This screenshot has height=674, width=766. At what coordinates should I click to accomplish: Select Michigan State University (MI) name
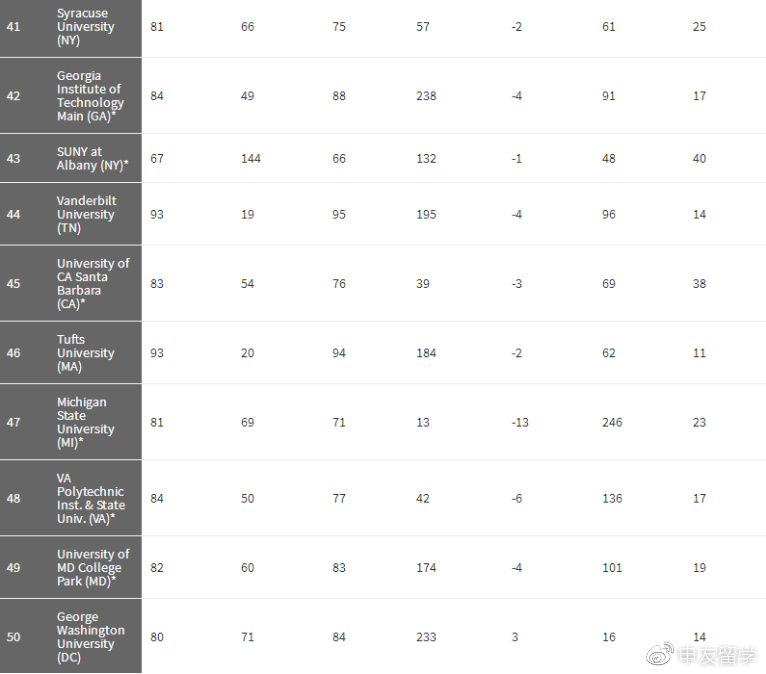coord(85,422)
